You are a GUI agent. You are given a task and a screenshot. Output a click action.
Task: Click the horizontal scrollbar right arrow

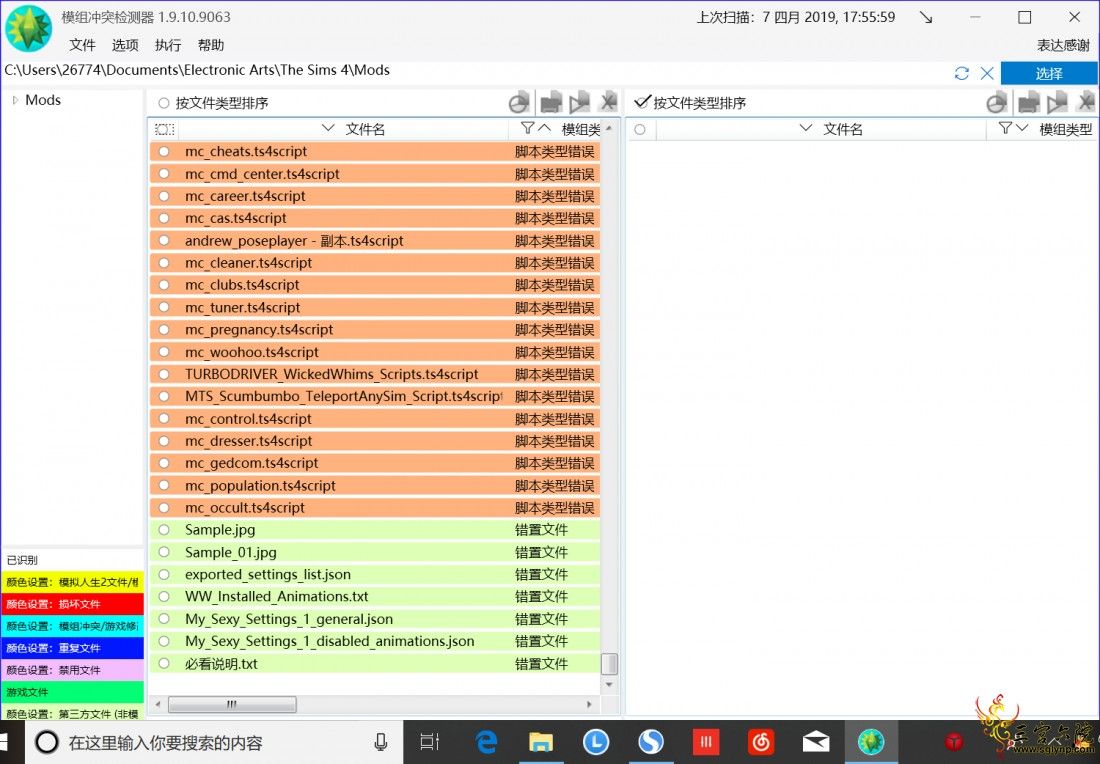[x=589, y=704]
